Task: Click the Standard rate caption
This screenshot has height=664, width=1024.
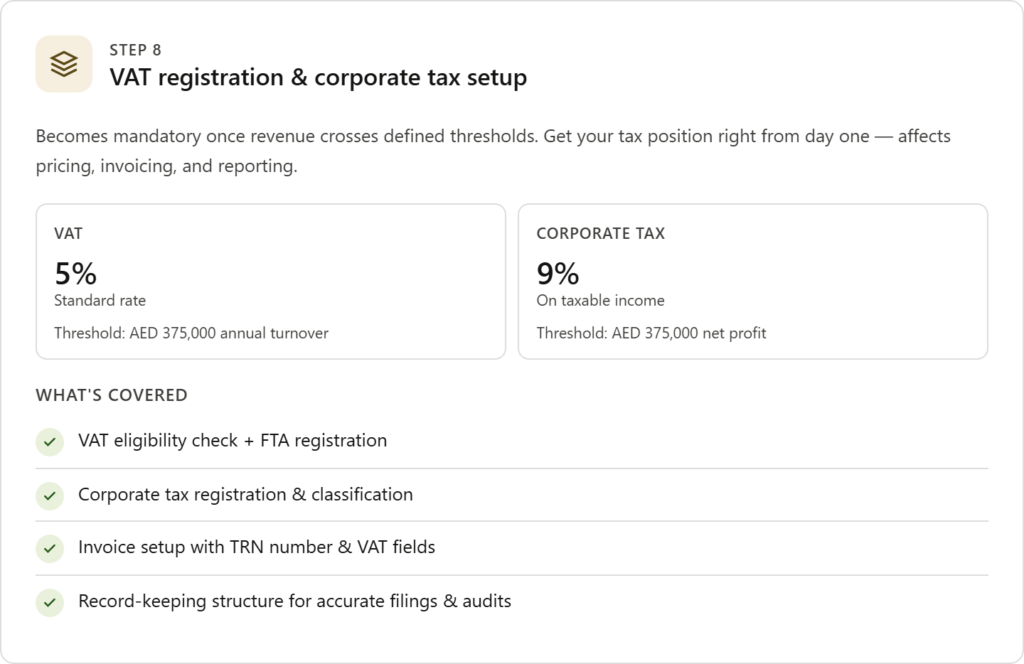Action: [x=100, y=300]
